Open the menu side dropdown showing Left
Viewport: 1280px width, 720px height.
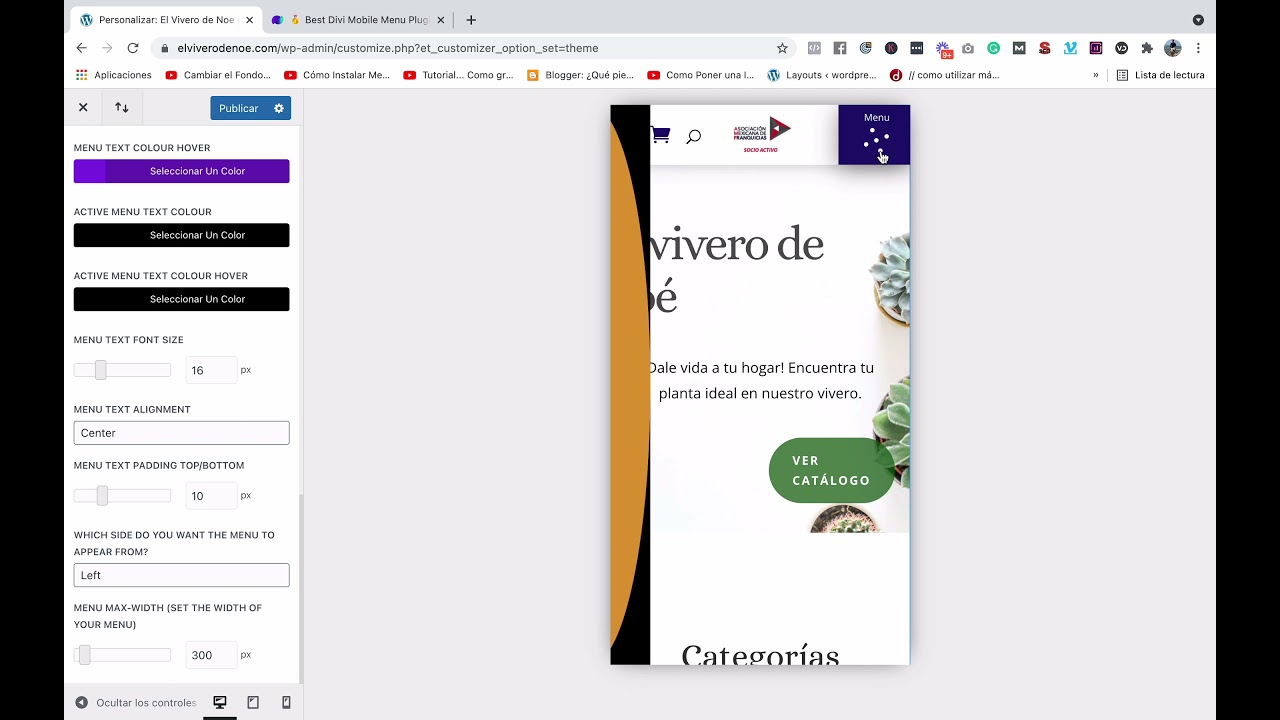coord(181,575)
